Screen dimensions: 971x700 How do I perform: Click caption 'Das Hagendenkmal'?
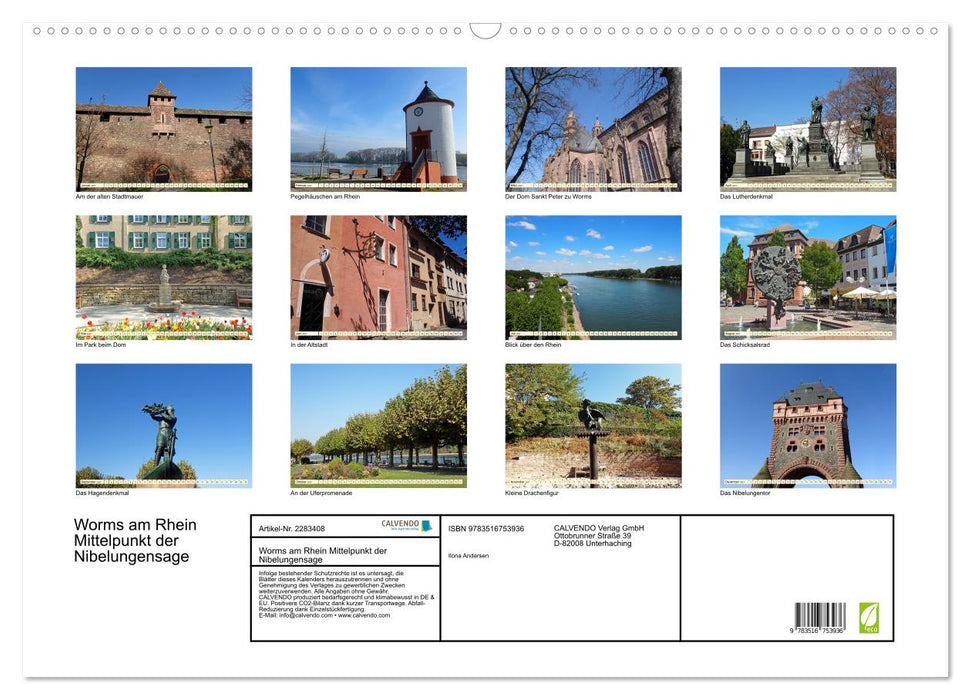coord(102,493)
